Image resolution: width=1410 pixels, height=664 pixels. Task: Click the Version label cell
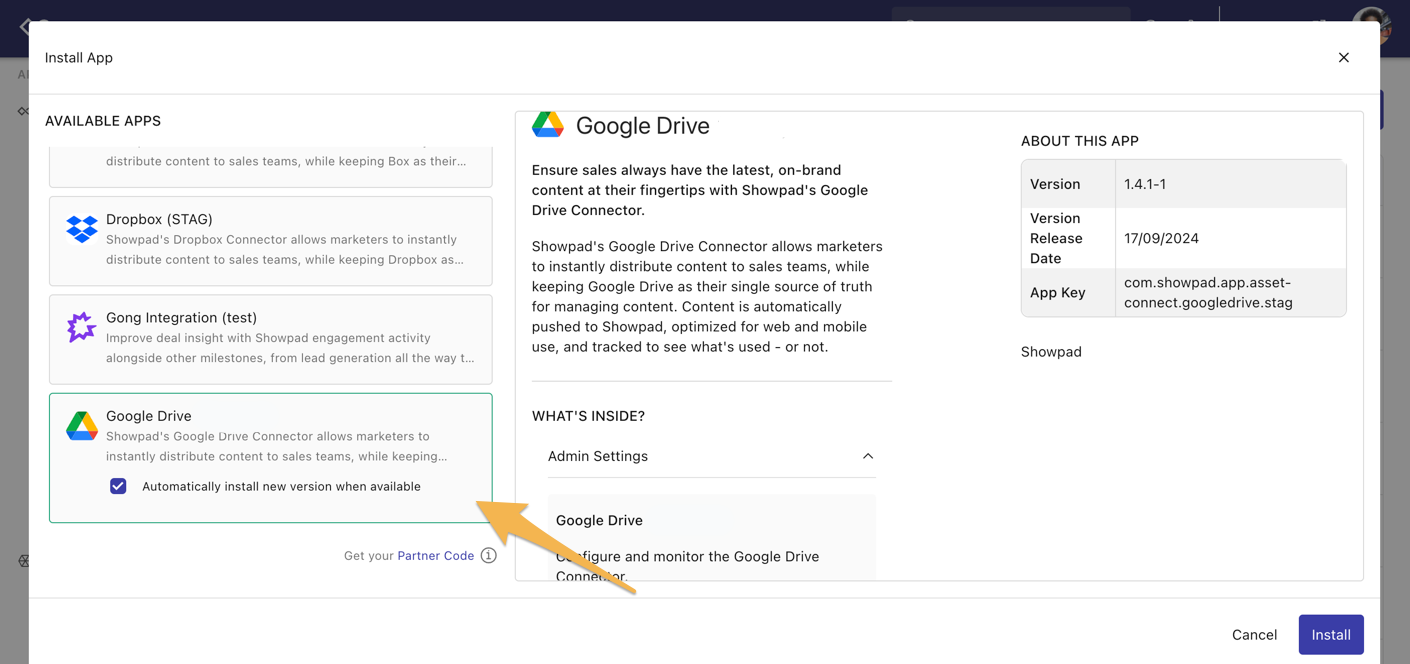pyautogui.click(x=1068, y=184)
